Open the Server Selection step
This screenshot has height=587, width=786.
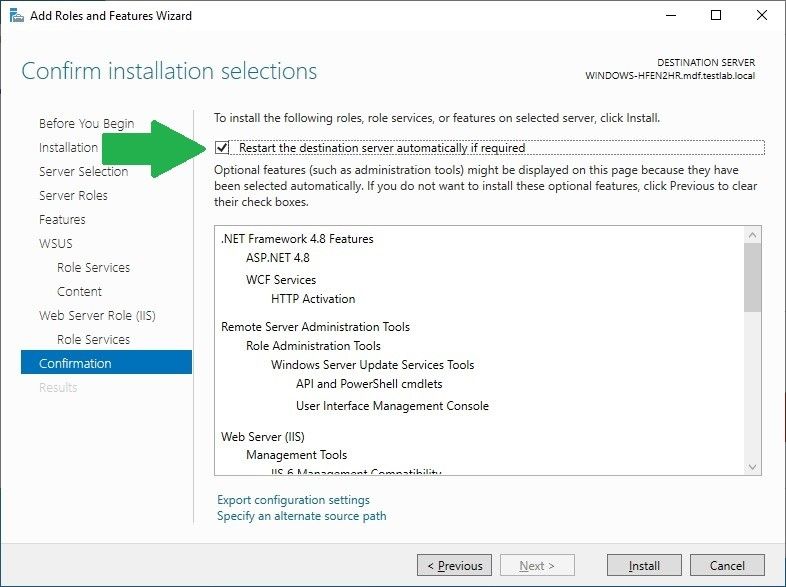(x=84, y=171)
